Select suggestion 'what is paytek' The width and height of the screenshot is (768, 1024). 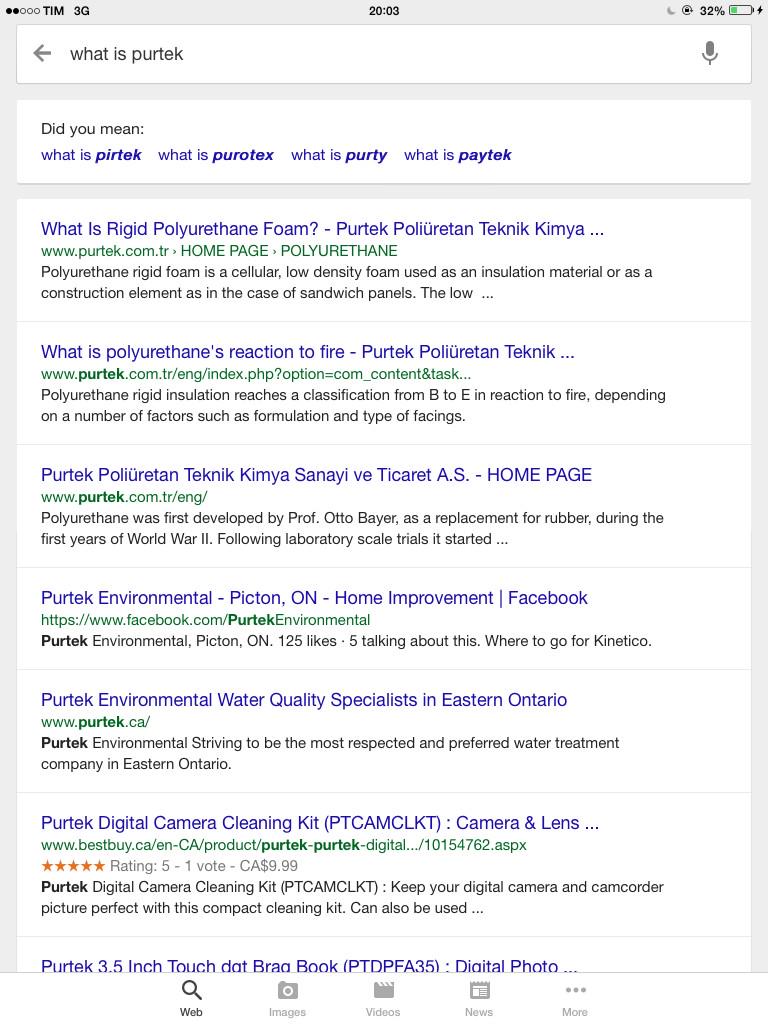tap(457, 155)
